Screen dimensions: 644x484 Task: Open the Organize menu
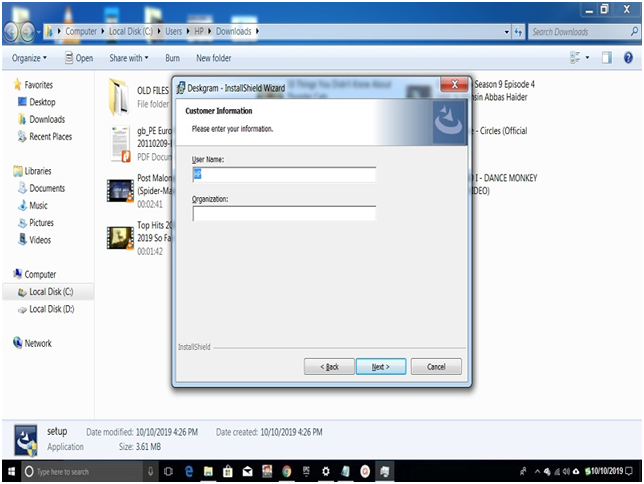click(x=29, y=58)
